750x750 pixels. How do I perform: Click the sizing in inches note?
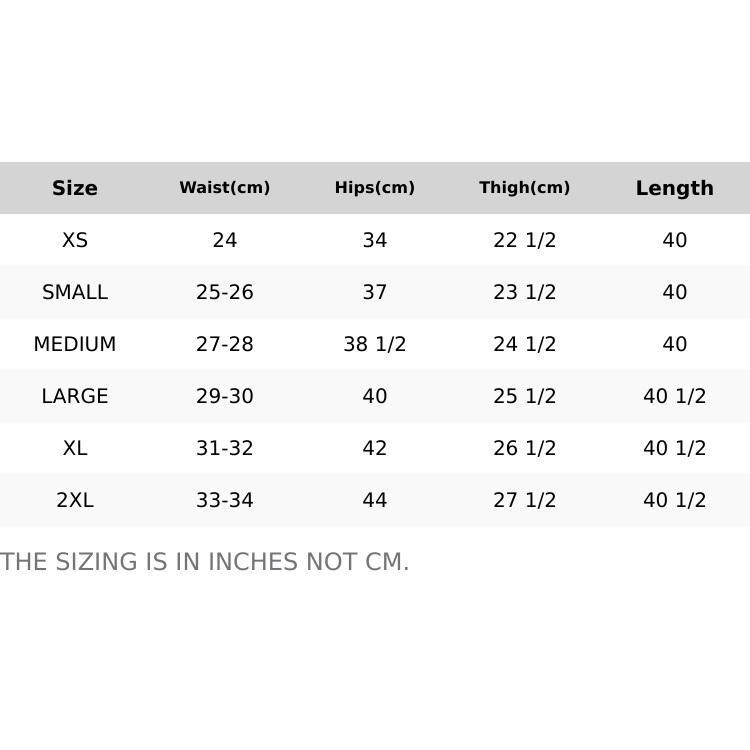pyautogui.click(x=205, y=562)
